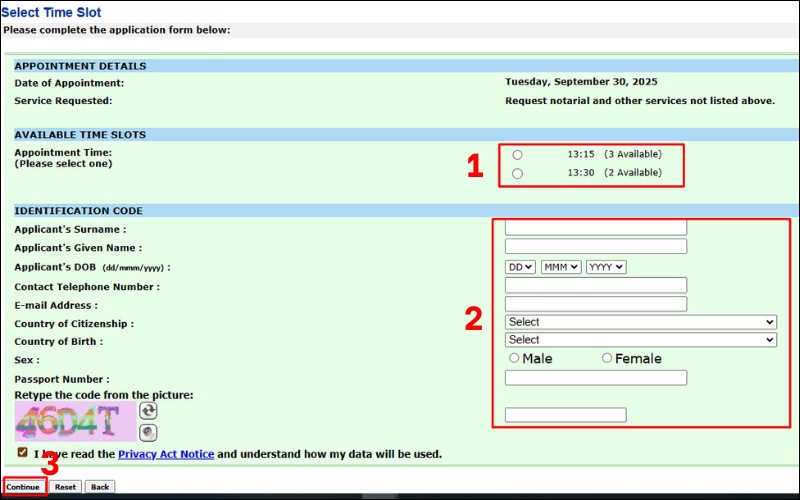Pick the Female radio option
The width and height of the screenshot is (800, 500).
607,358
